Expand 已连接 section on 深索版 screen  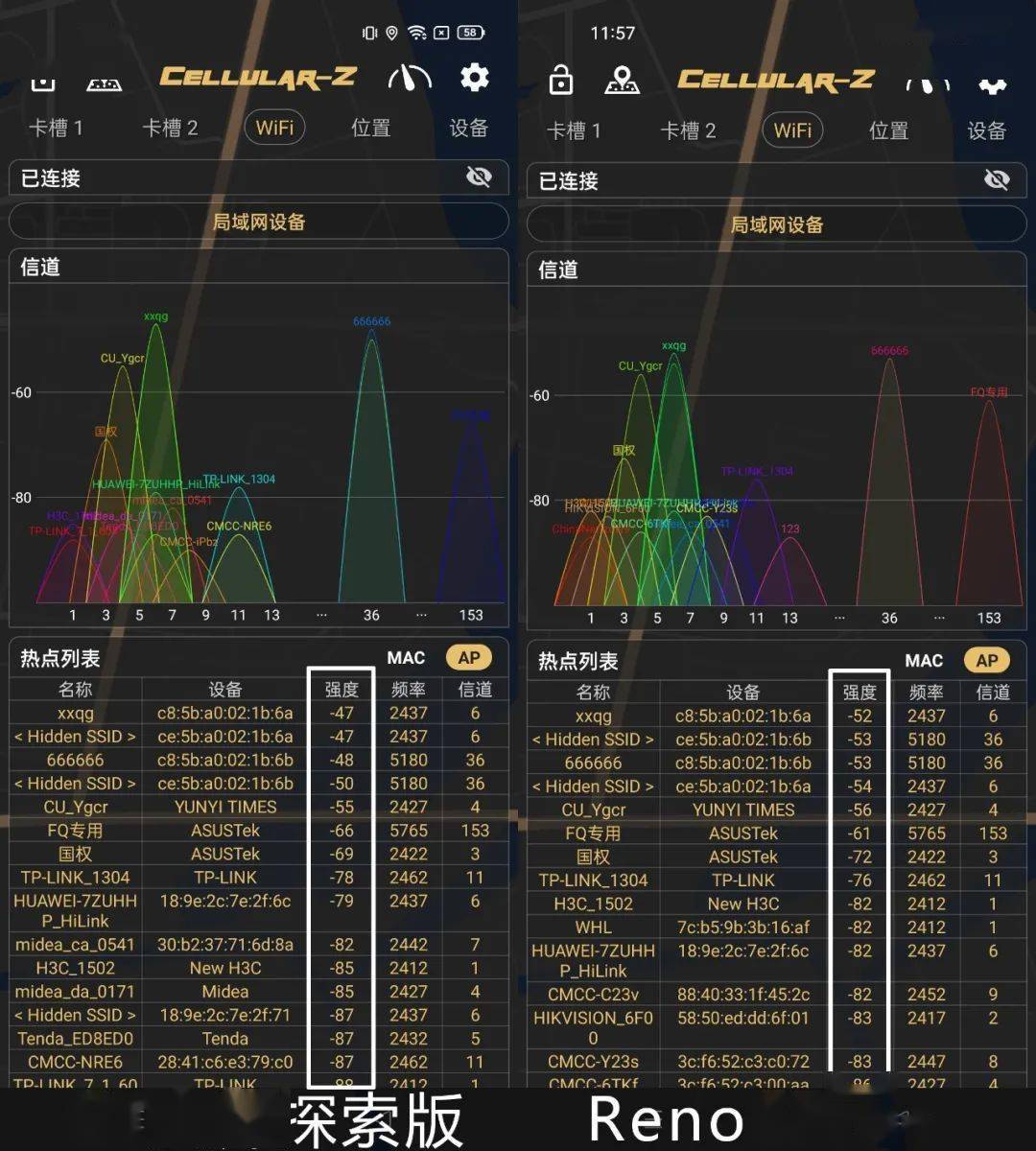pos(259,177)
